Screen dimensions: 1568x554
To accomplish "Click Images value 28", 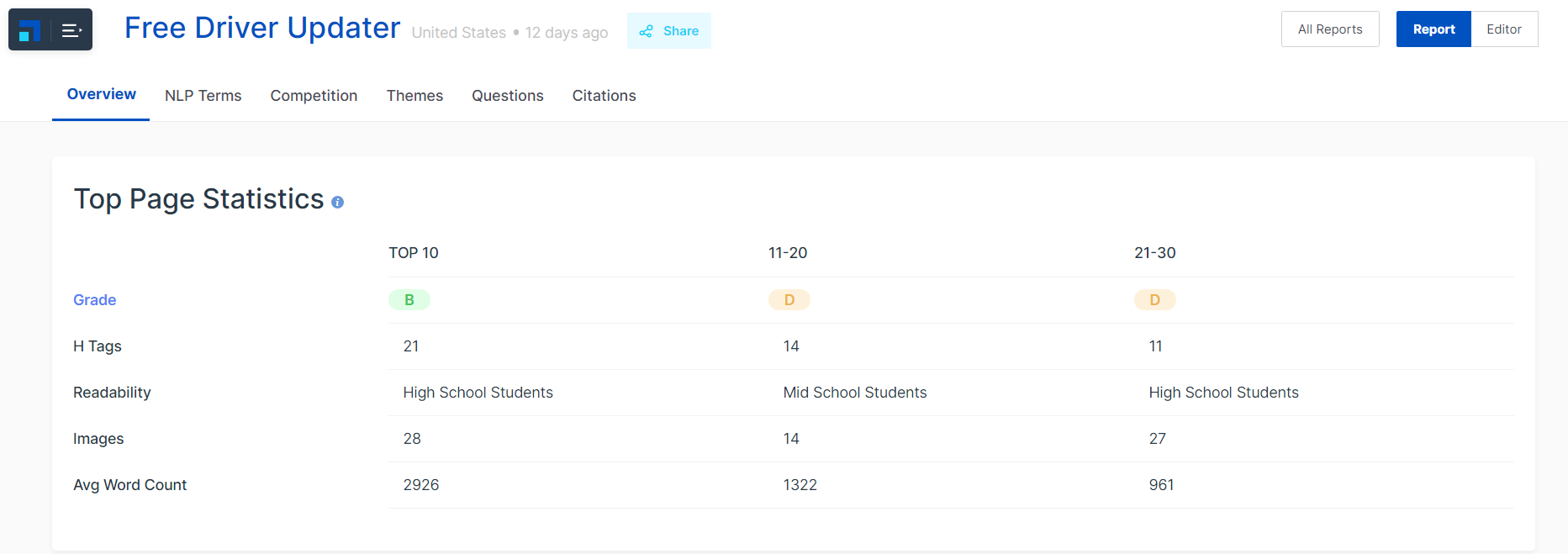I will coord(412,439).
